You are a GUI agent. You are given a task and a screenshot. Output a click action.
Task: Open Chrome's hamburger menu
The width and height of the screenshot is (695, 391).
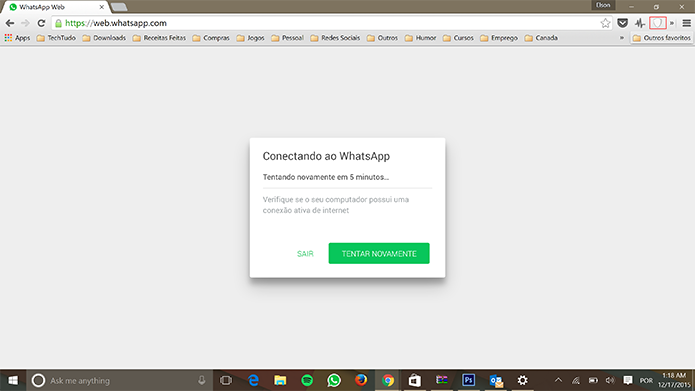pos(686,23)
